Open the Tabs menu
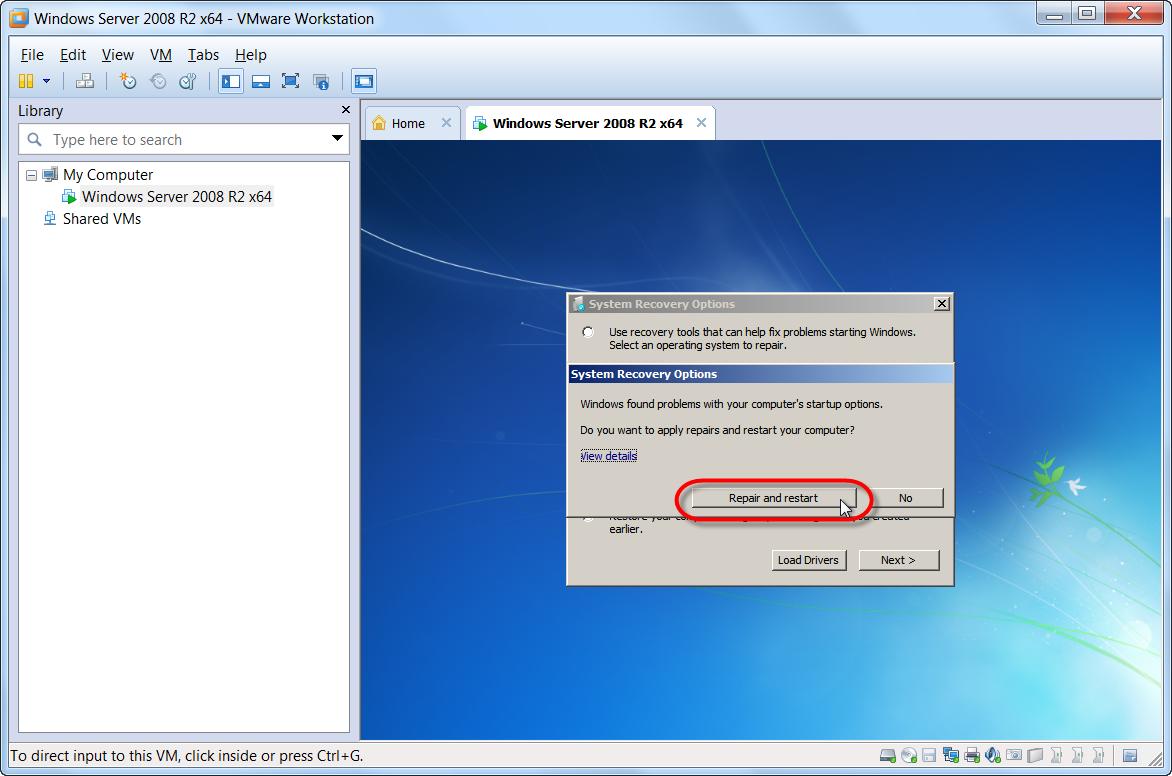 [x=203, y=55]
